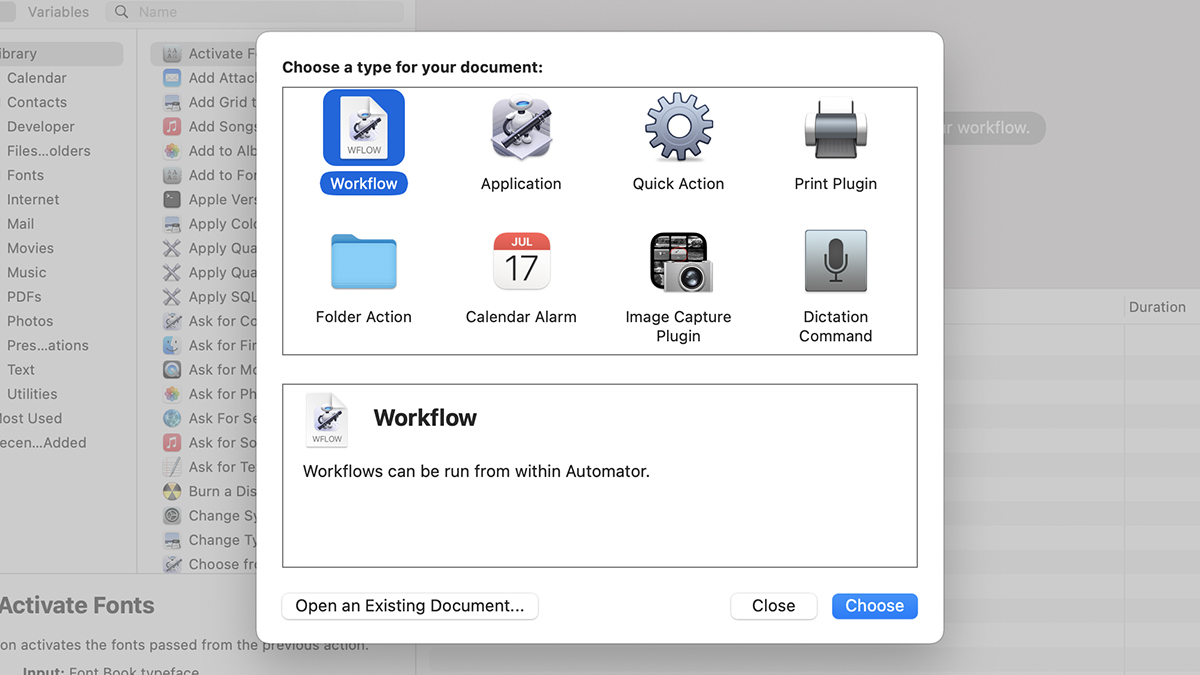This screenshot has height=675, width=1200.
Task: Click the globe icon beside Ask For Se
Action: pos(172,419)
